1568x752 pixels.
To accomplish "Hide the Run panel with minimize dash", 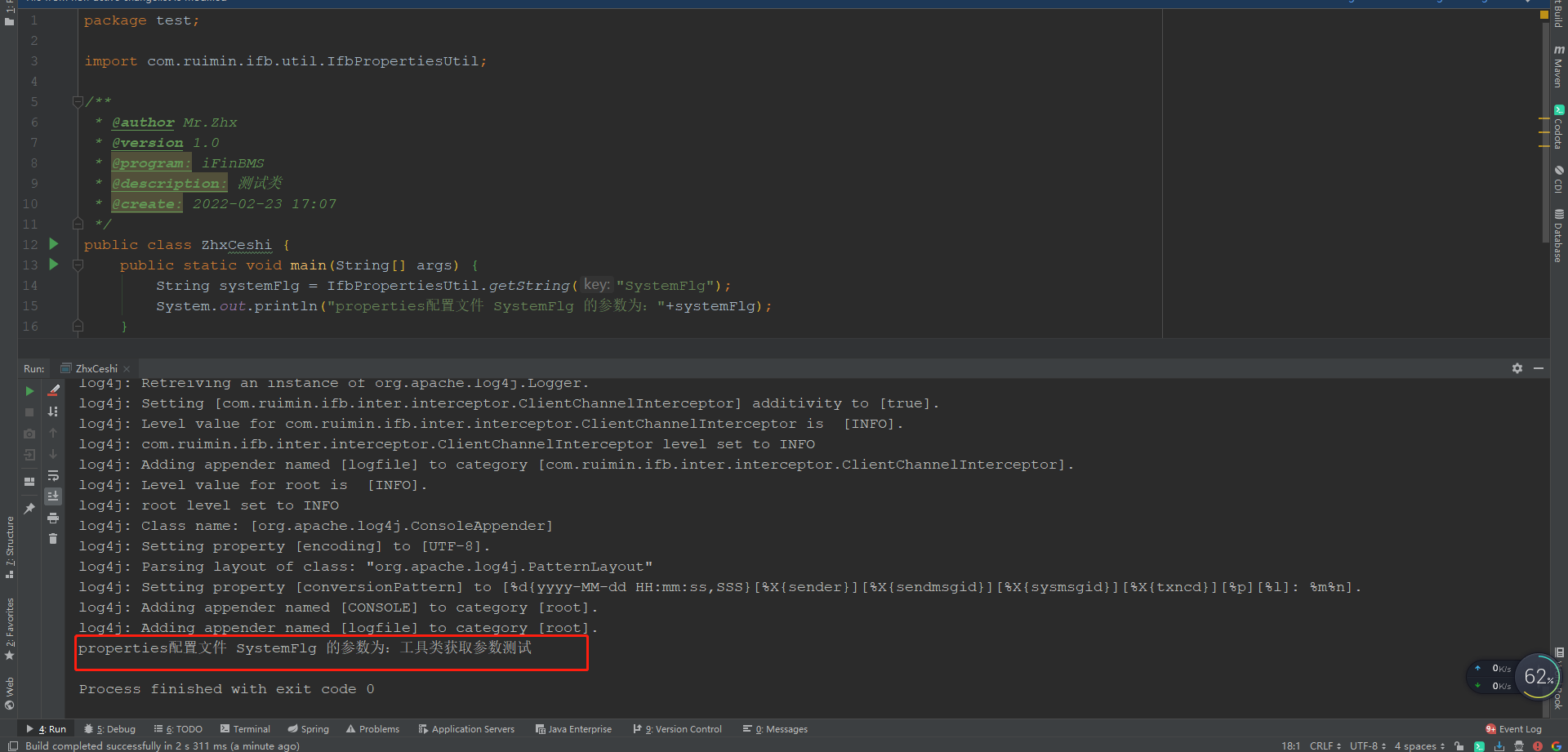I will [x=1539, y=368].
